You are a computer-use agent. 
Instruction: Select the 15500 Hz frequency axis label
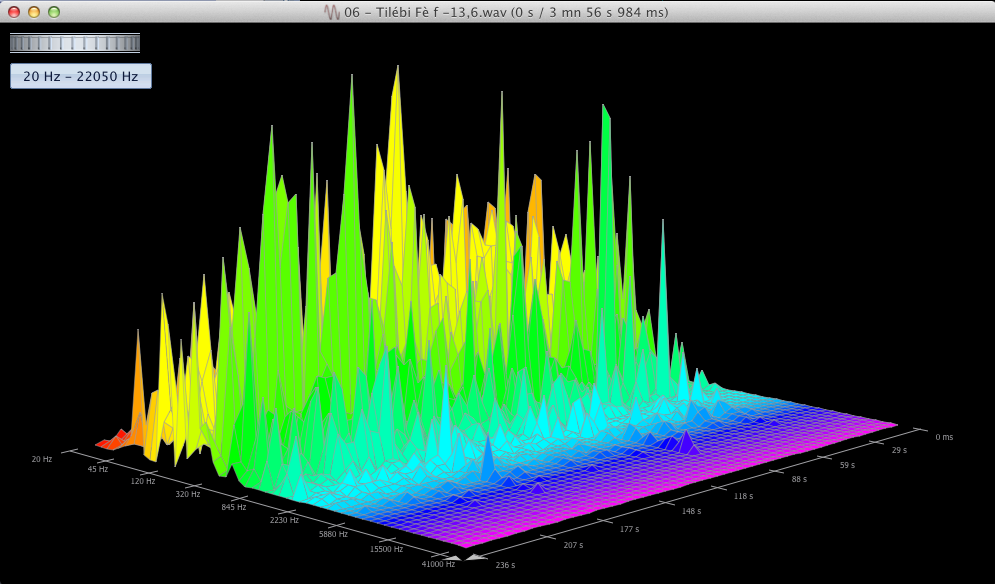pos(386,548)
